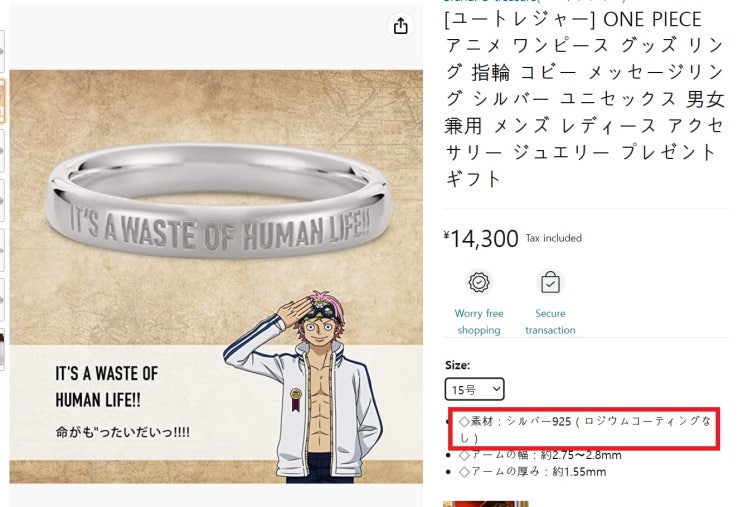Open the Worry free shopping text link
The width and height of the screenshot is (743, 507).
click(x=479, y=322)
